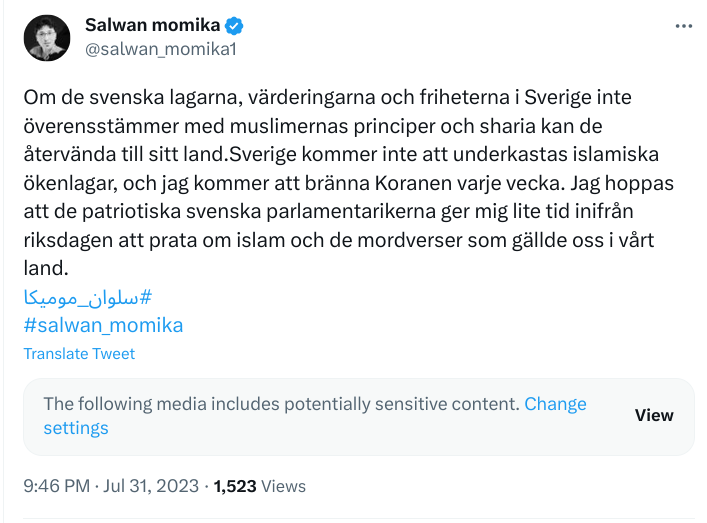
Task: Click the 1,523 view count number
Action: click(235, 486)
